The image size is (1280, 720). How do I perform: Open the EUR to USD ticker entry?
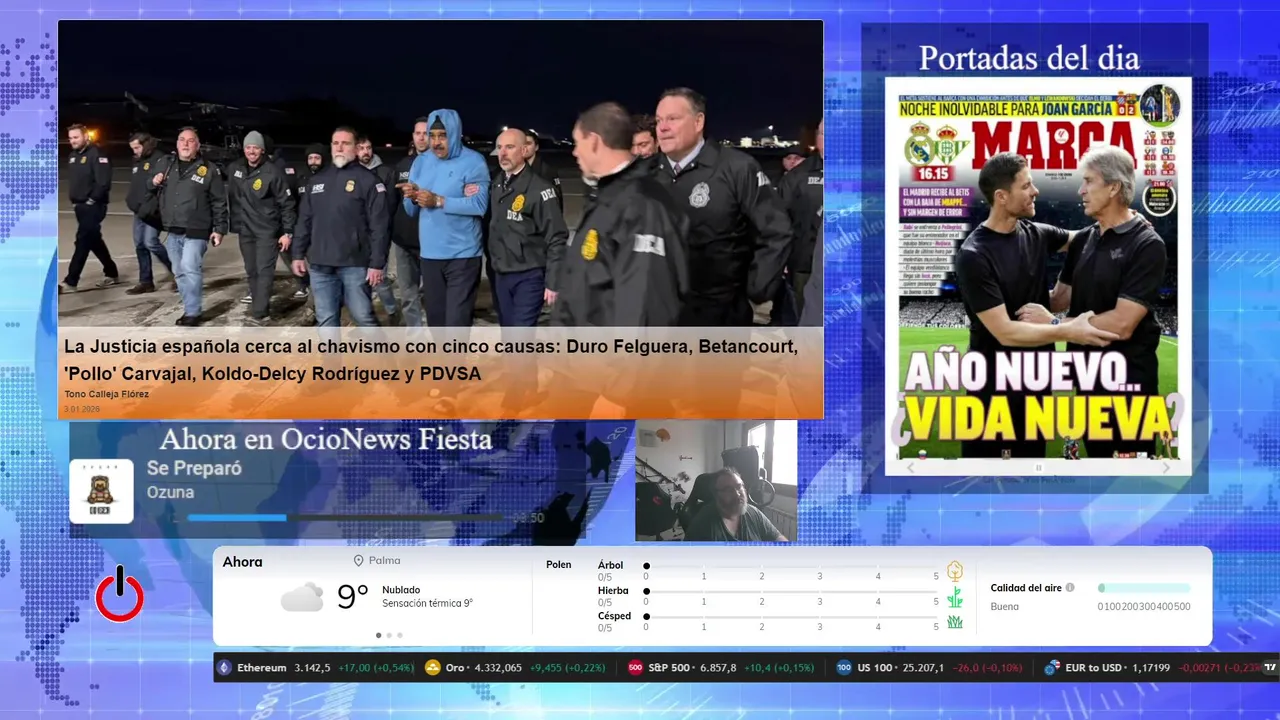(1152, 667)
